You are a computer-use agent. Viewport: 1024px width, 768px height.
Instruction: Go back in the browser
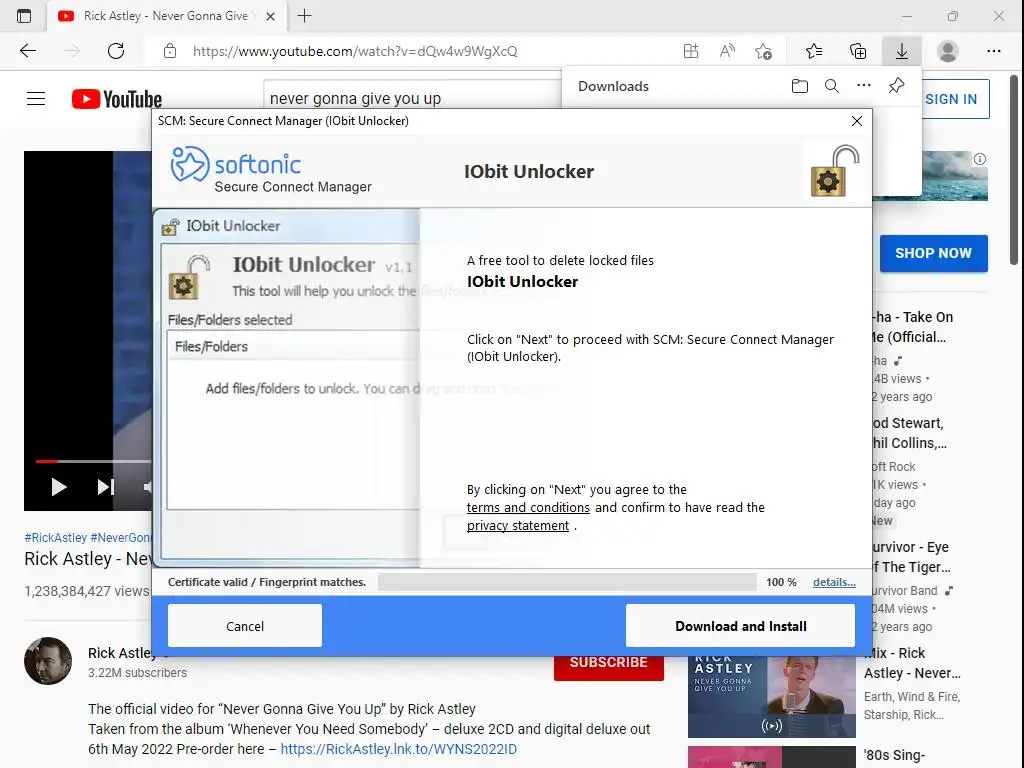coord(27,51)
